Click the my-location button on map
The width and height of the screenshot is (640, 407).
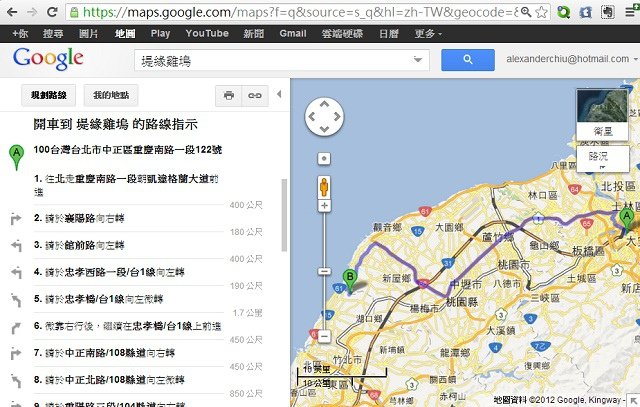324,158
